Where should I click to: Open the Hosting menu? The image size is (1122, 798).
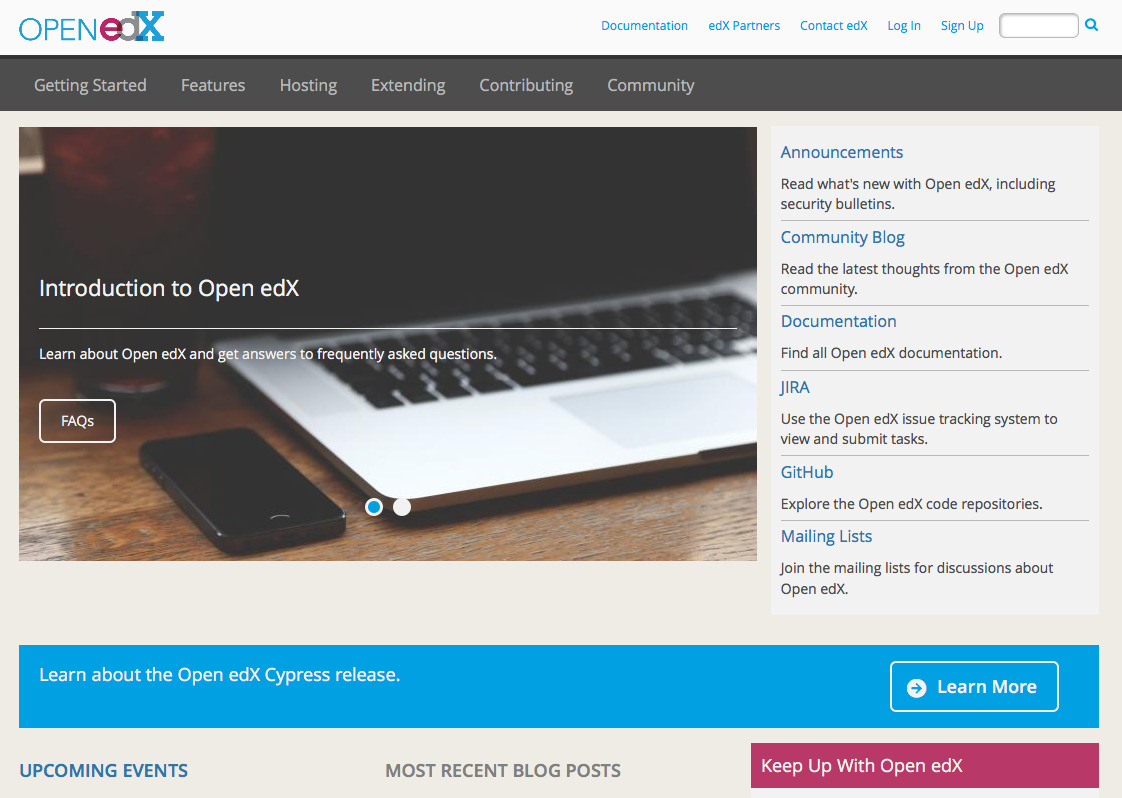308,85
